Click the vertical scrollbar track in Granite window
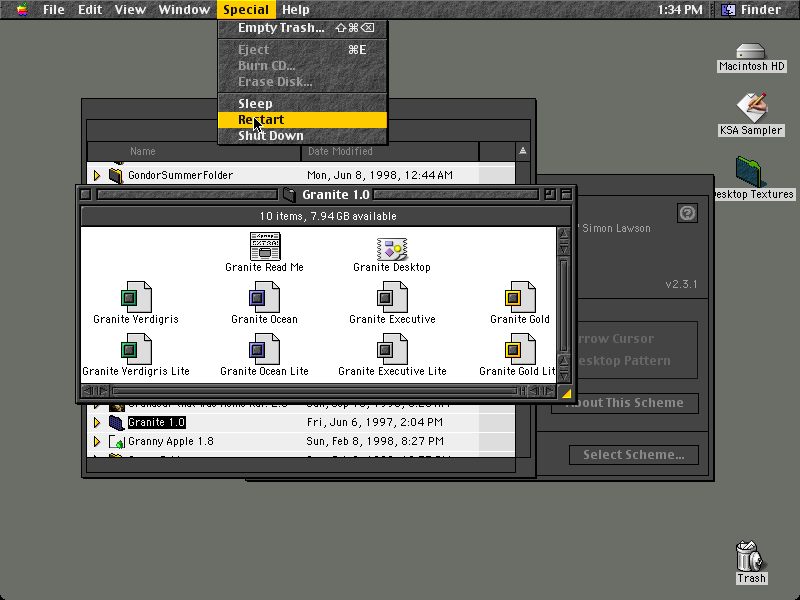This screenshot has height=600, width=800. tap(564, 304)
